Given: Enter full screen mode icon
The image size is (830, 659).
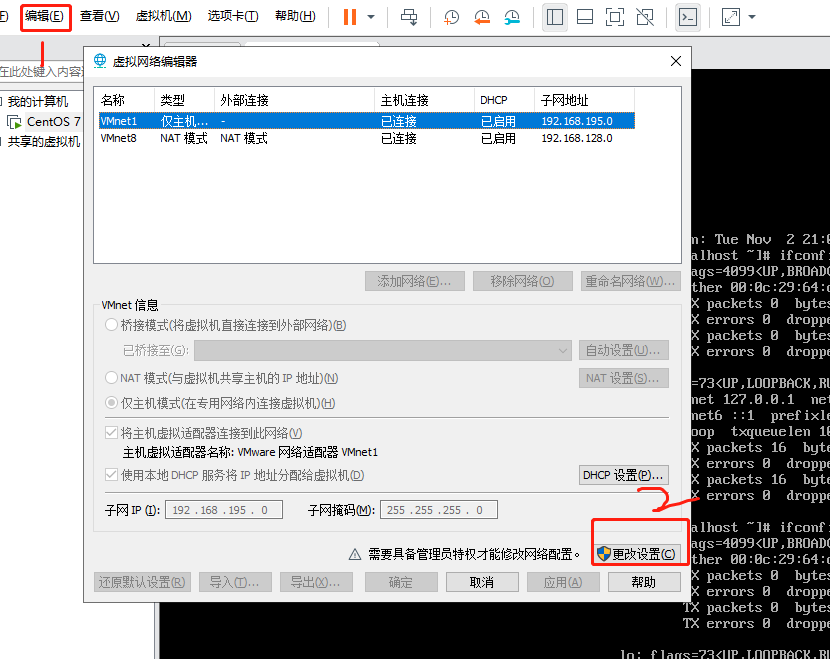Looking at the screenshot, I should pos(615,17).
